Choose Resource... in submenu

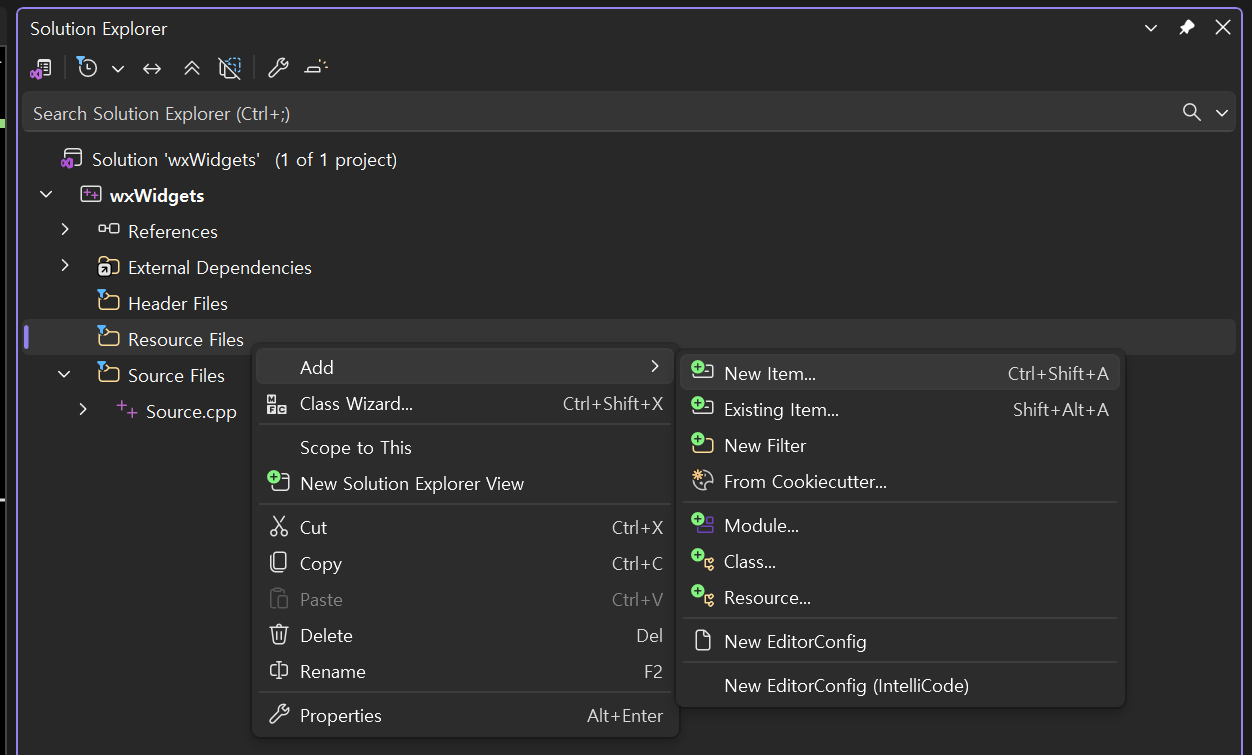[900, 597]
